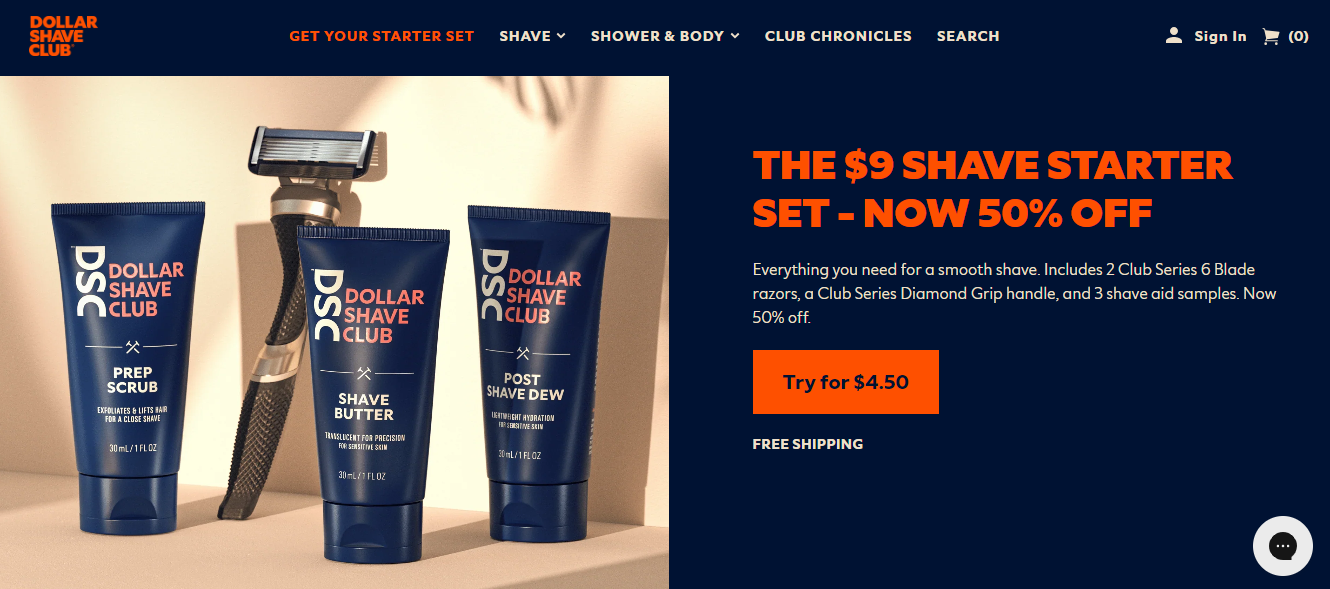Open the chat support bubble
The width and height of the screenshot is (1330, 589).
1283,546
